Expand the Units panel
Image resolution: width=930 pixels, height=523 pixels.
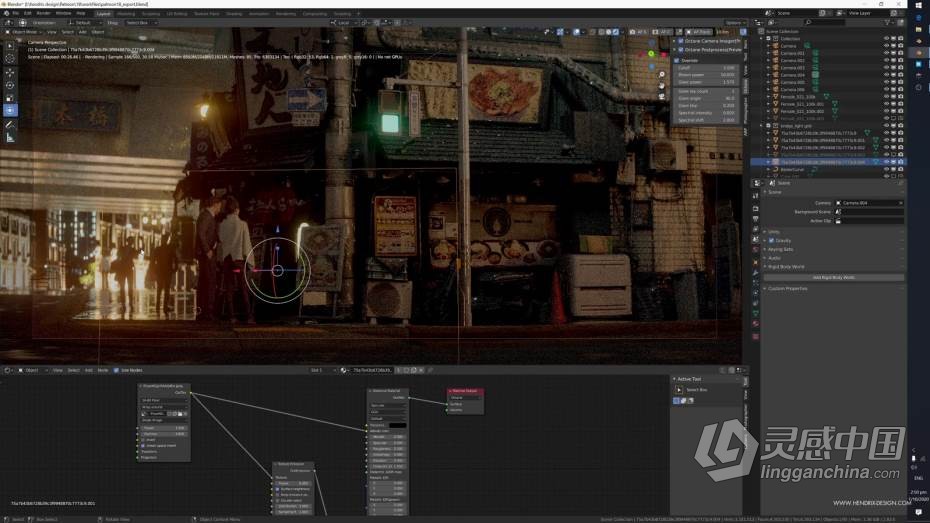(x=774, y=232)
